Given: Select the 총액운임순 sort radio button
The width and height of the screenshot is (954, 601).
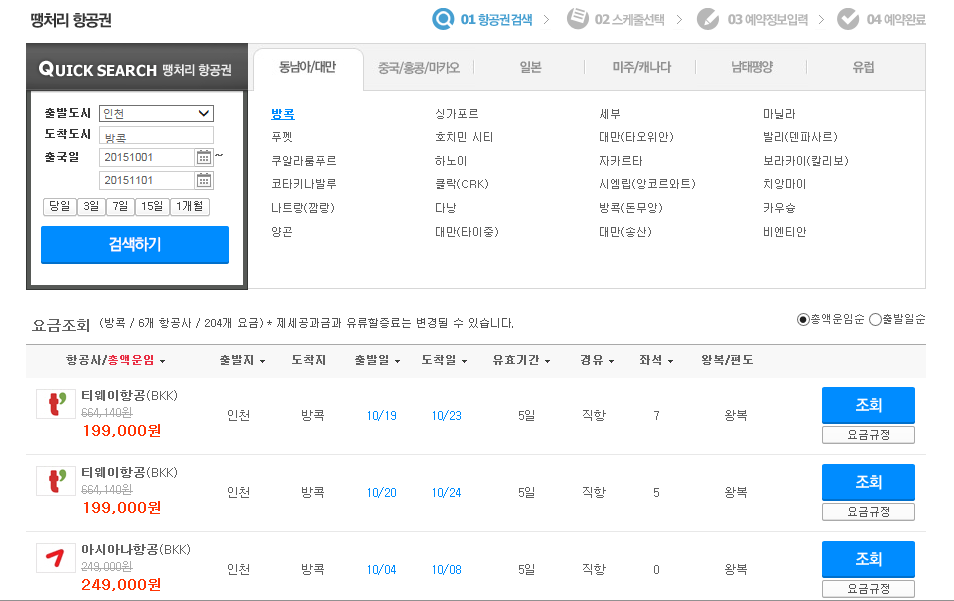Looking at the screenshot, I should click(x=803, y=320).
